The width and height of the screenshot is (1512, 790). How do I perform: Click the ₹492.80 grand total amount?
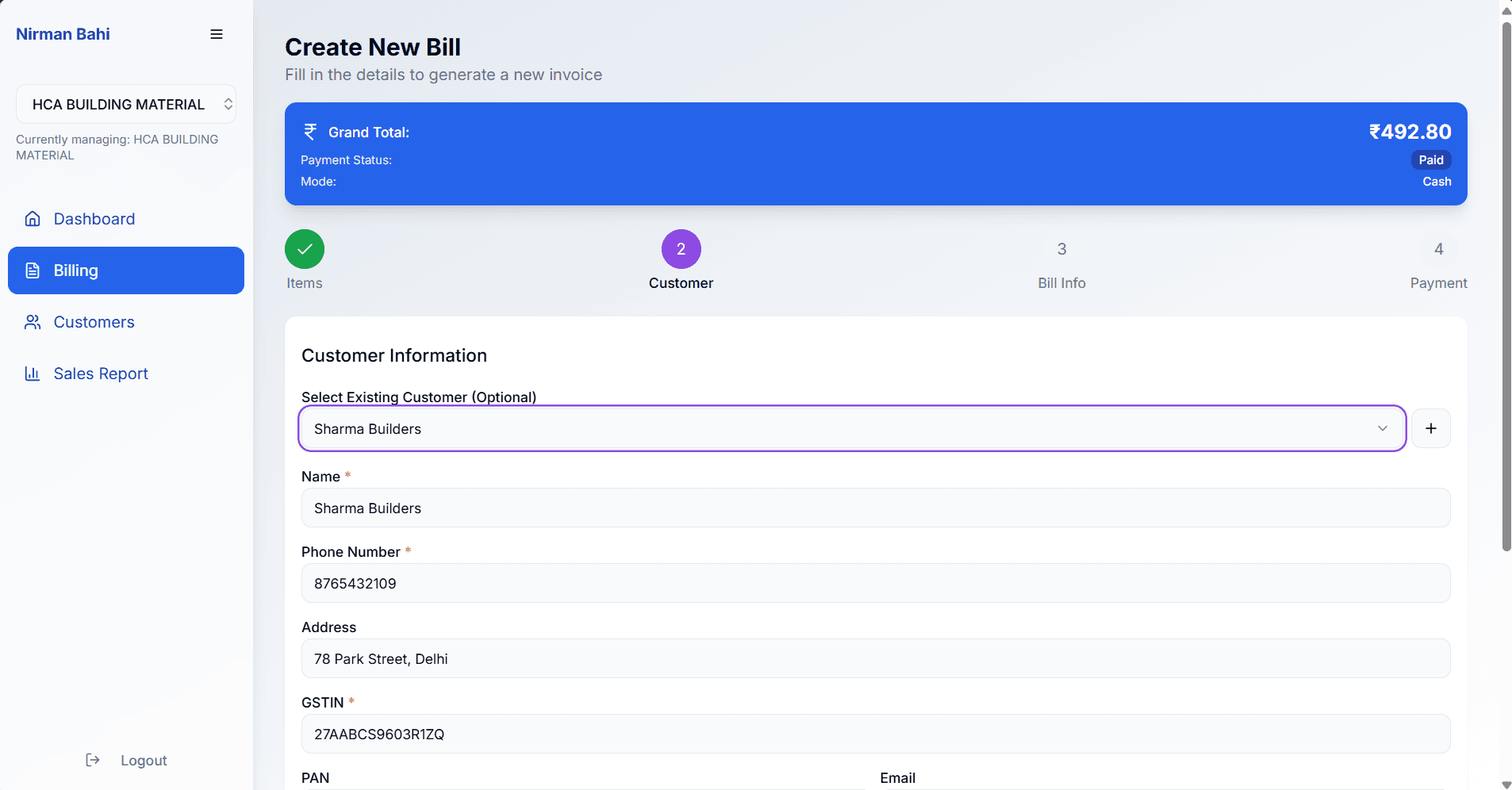[1410, 132]
